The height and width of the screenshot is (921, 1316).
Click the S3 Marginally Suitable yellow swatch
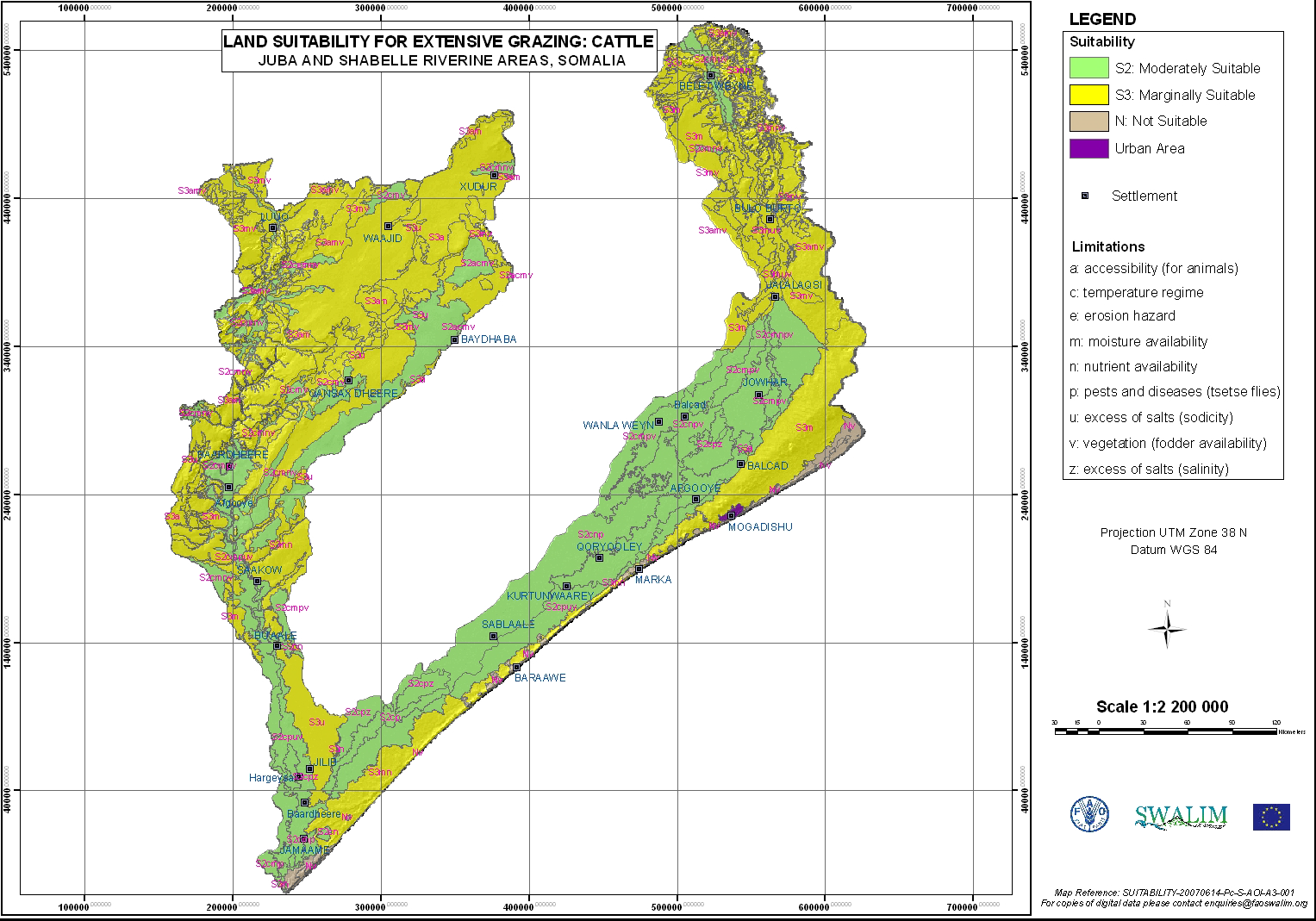point(1088,95)
